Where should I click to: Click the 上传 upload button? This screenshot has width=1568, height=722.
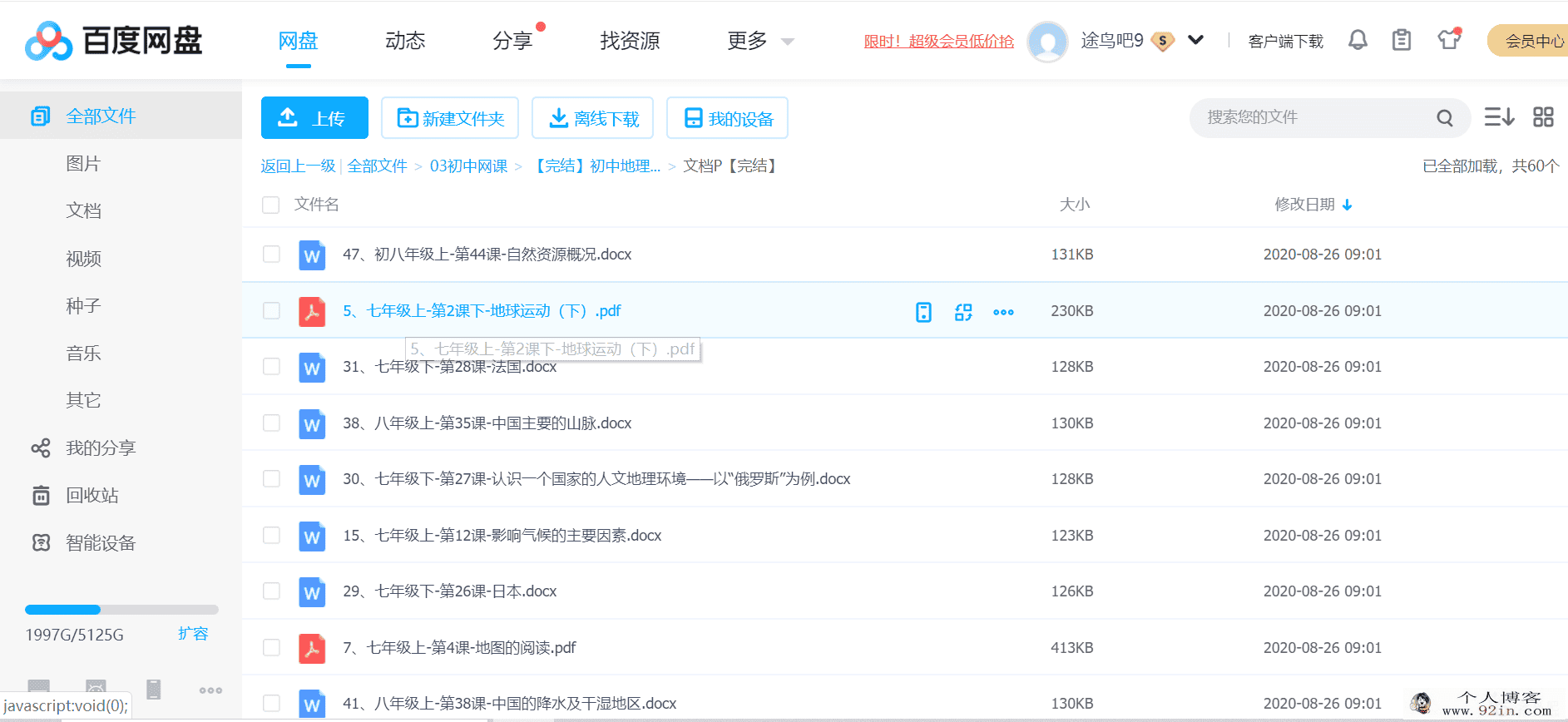314,118
